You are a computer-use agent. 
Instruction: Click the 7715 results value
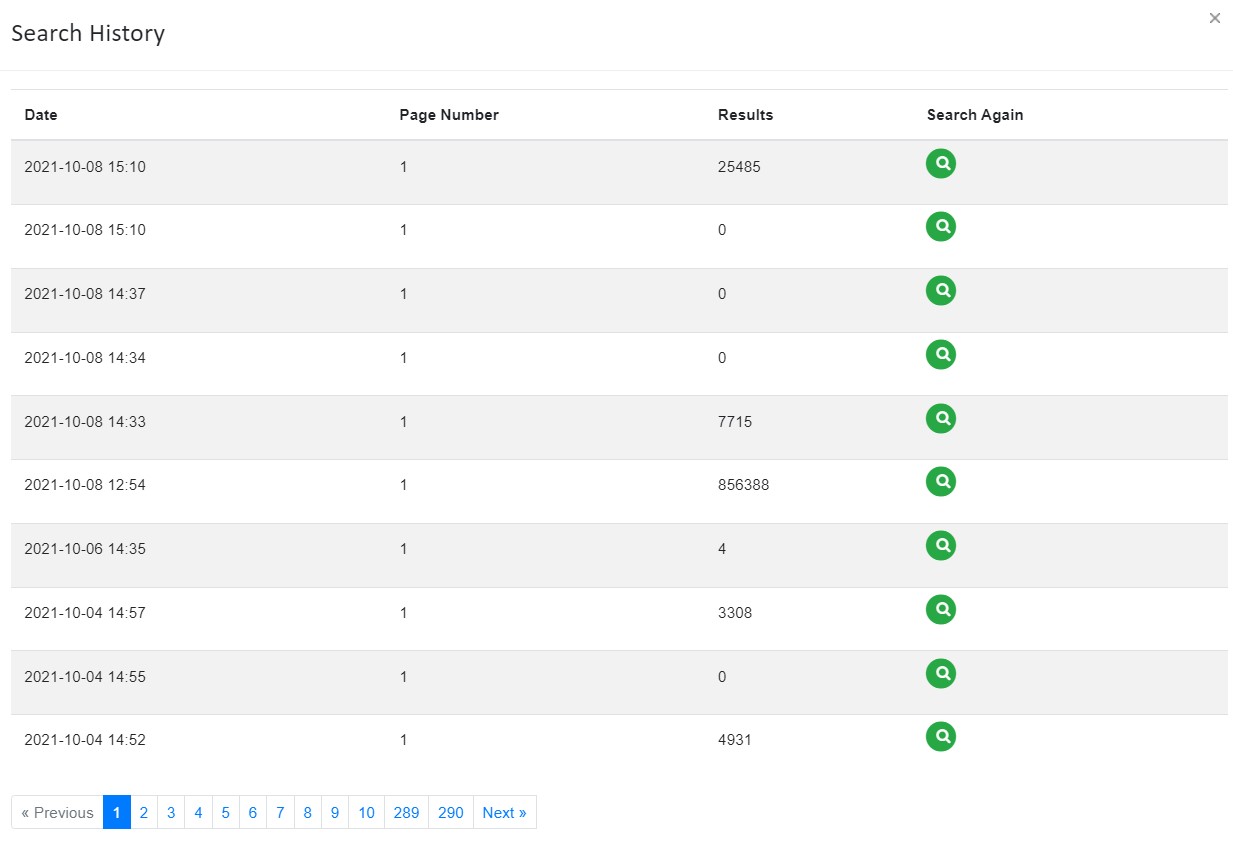(735, 422)
